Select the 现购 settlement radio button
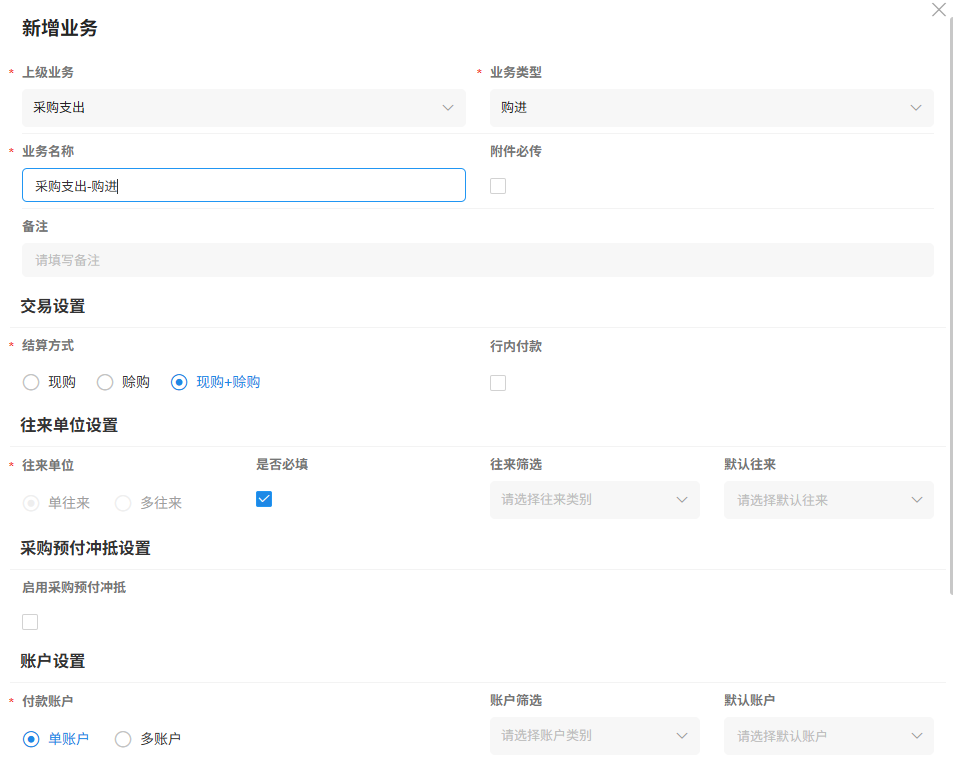The image size is (953, 765). click(x=30, y=382)
